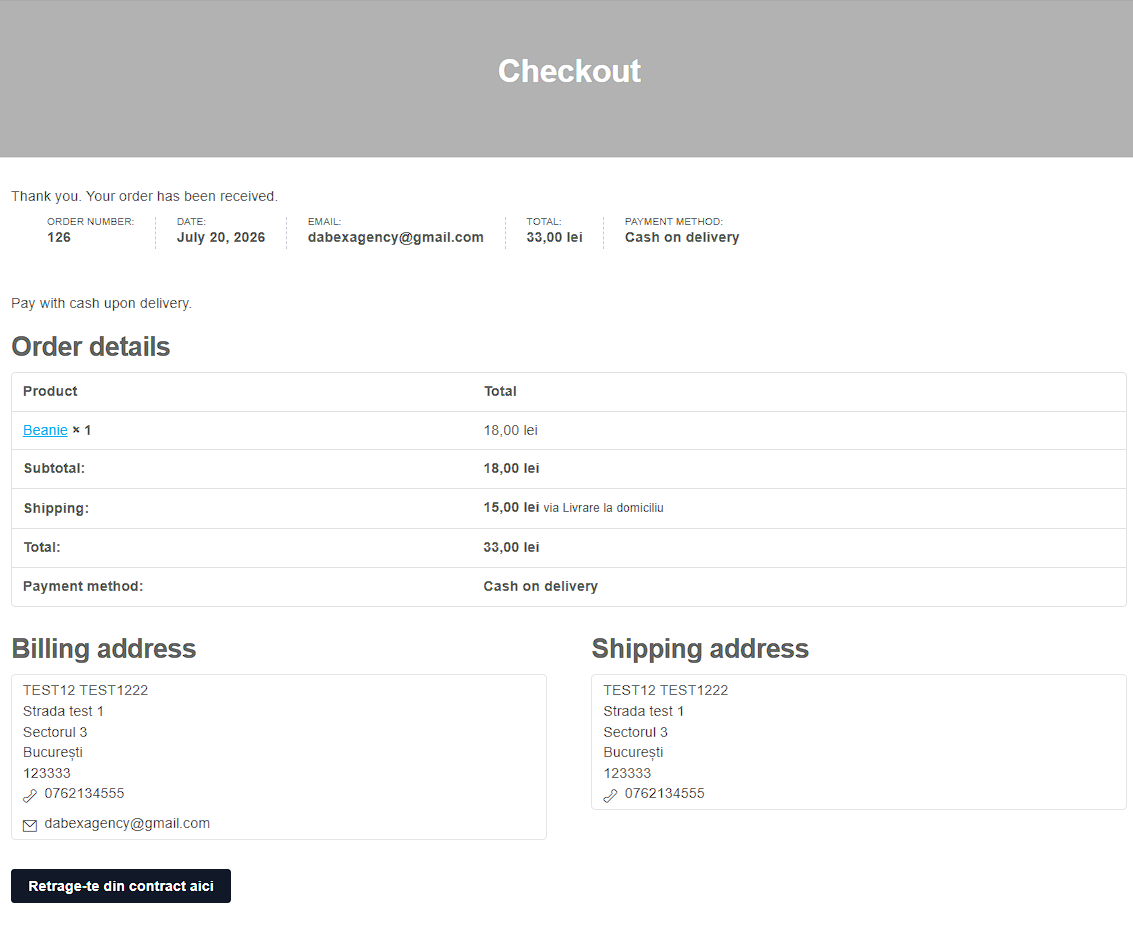Click the Retrage-te din contract aici button

click(x=121, y=886)
